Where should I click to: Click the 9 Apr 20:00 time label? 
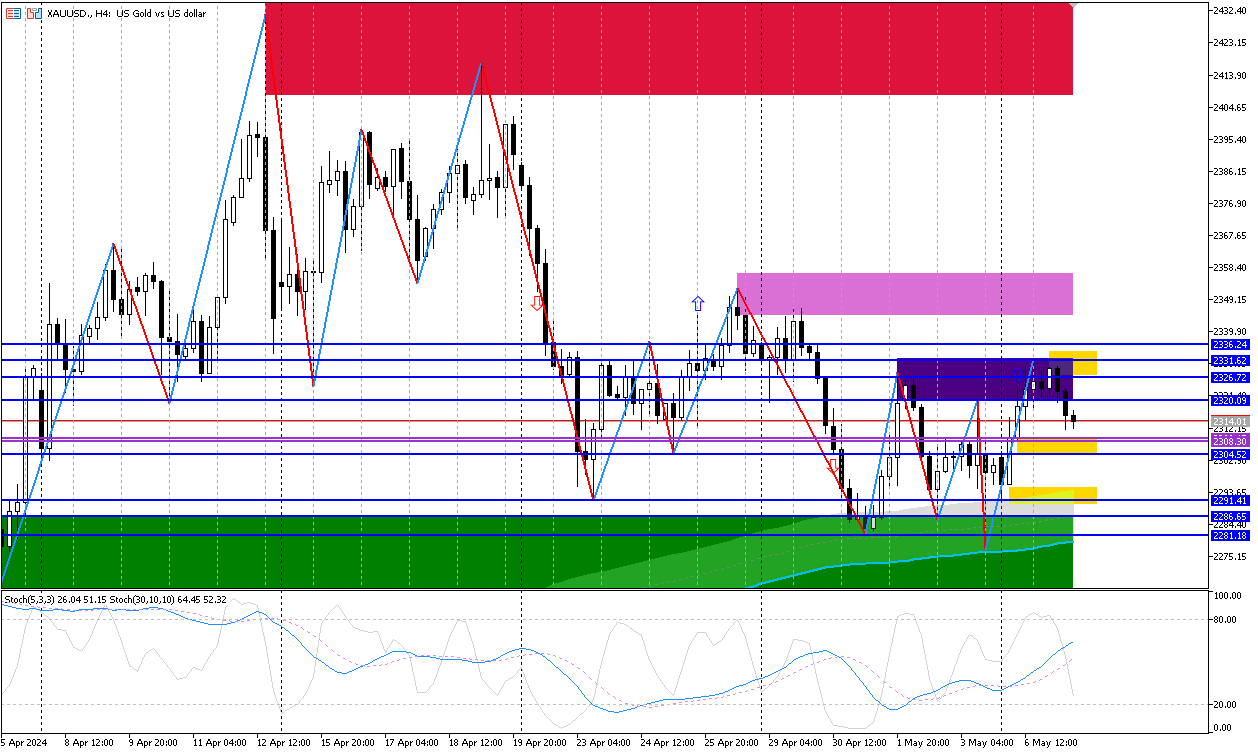[x=154, y=743]
